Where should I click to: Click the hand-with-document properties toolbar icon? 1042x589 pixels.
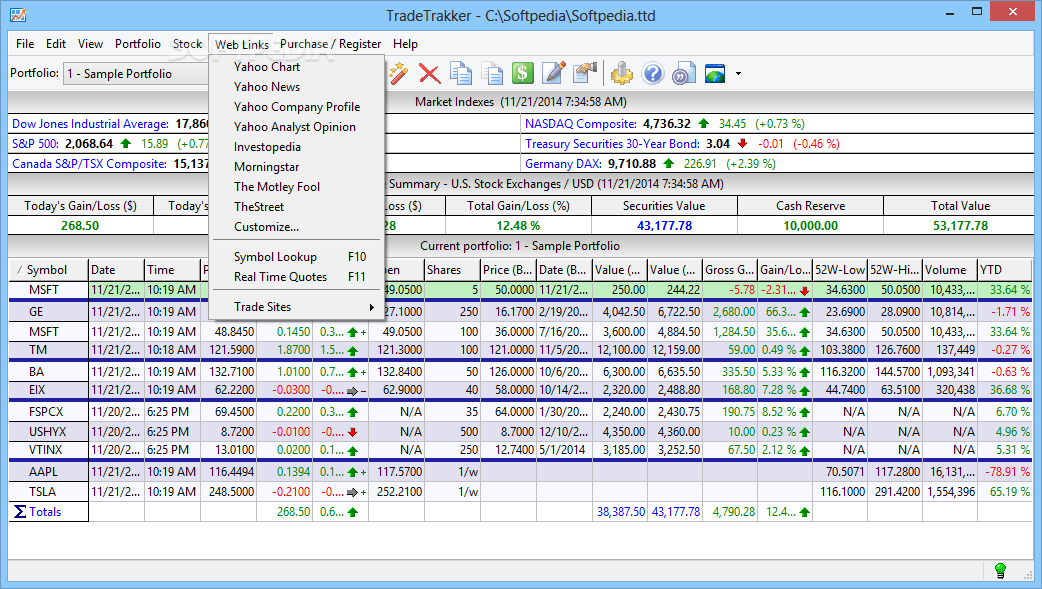coord(585,73)
